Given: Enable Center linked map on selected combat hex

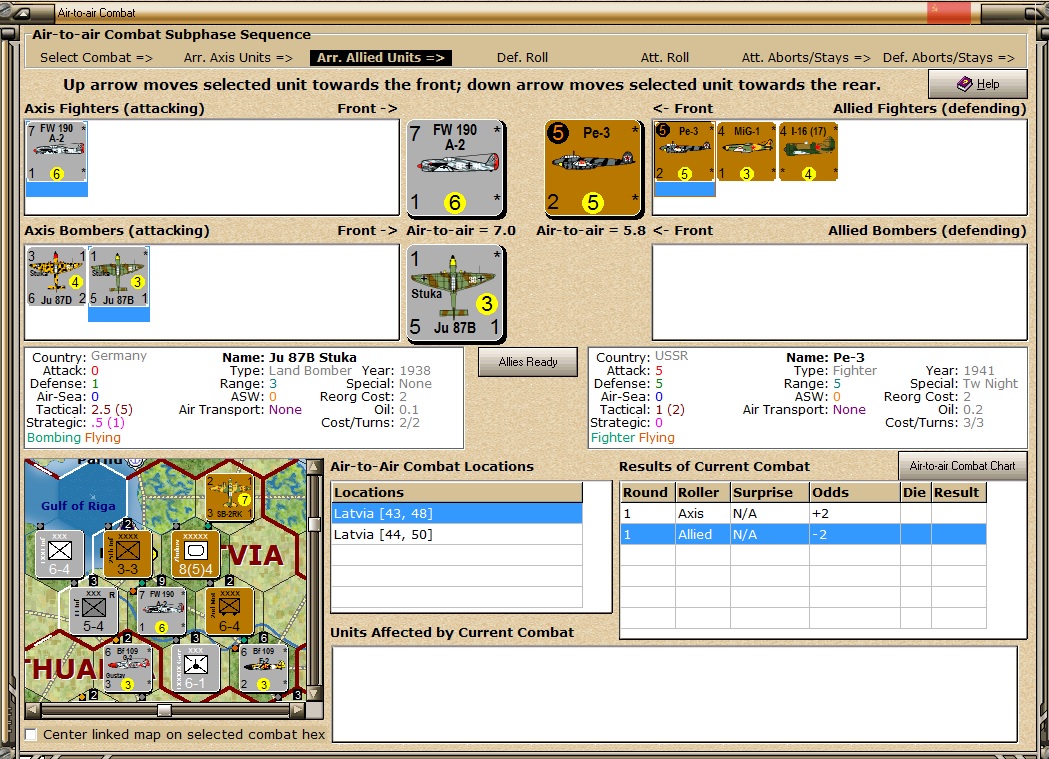Looking at the screenshot, I should coord(31,734).
